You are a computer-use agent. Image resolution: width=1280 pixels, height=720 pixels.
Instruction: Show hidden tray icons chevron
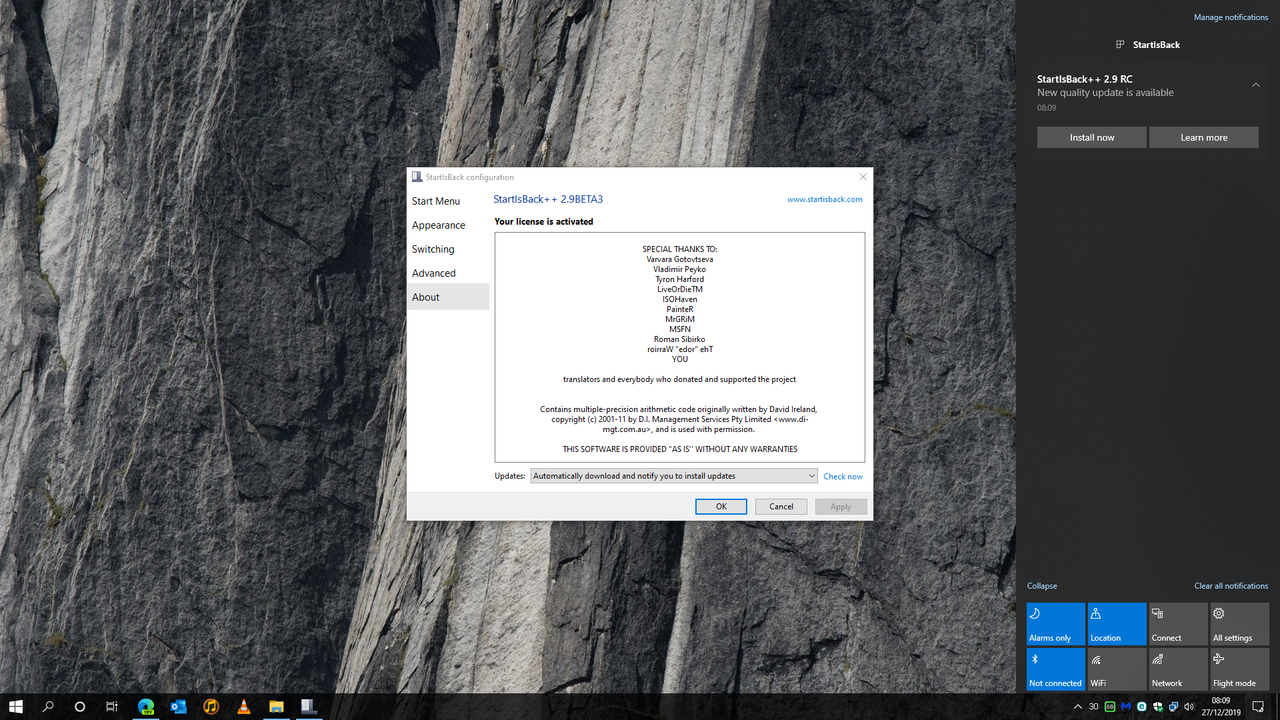point(1077,706)
